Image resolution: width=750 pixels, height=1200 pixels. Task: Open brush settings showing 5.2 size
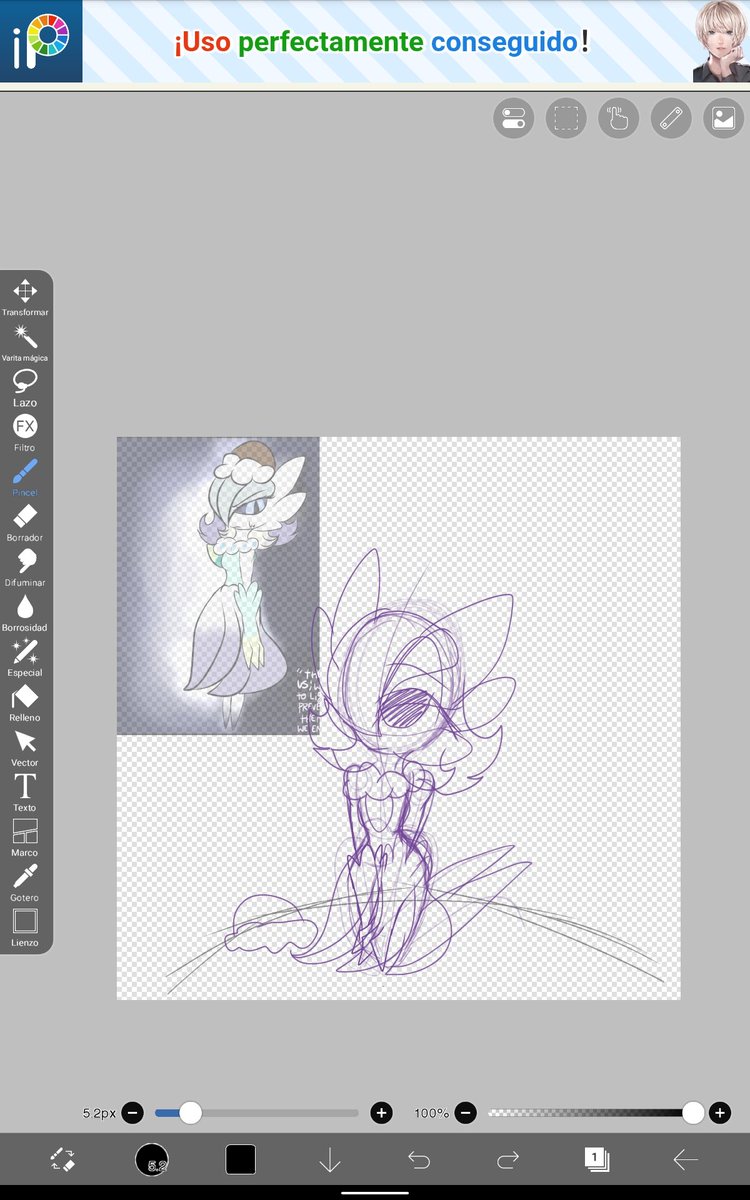click(x=152, y=1160)
